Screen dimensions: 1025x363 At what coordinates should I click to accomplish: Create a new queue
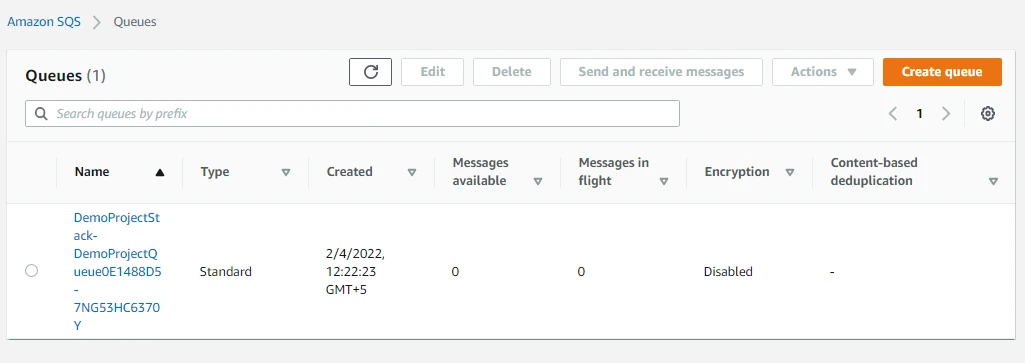[x=942, y=72]
